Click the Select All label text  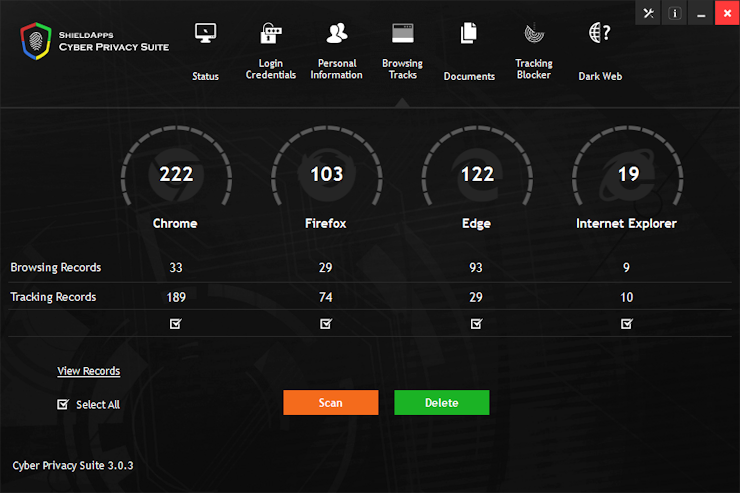[98, 405]
